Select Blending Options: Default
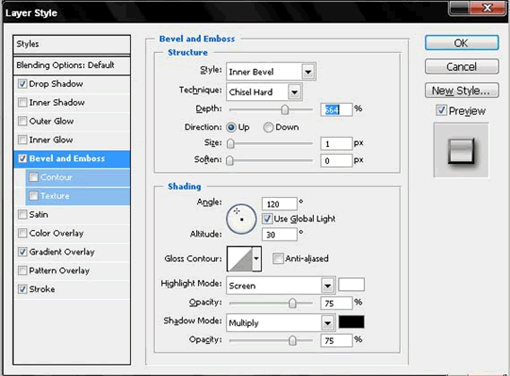Screen dimensions: 510x376 (x=72, y=65)
